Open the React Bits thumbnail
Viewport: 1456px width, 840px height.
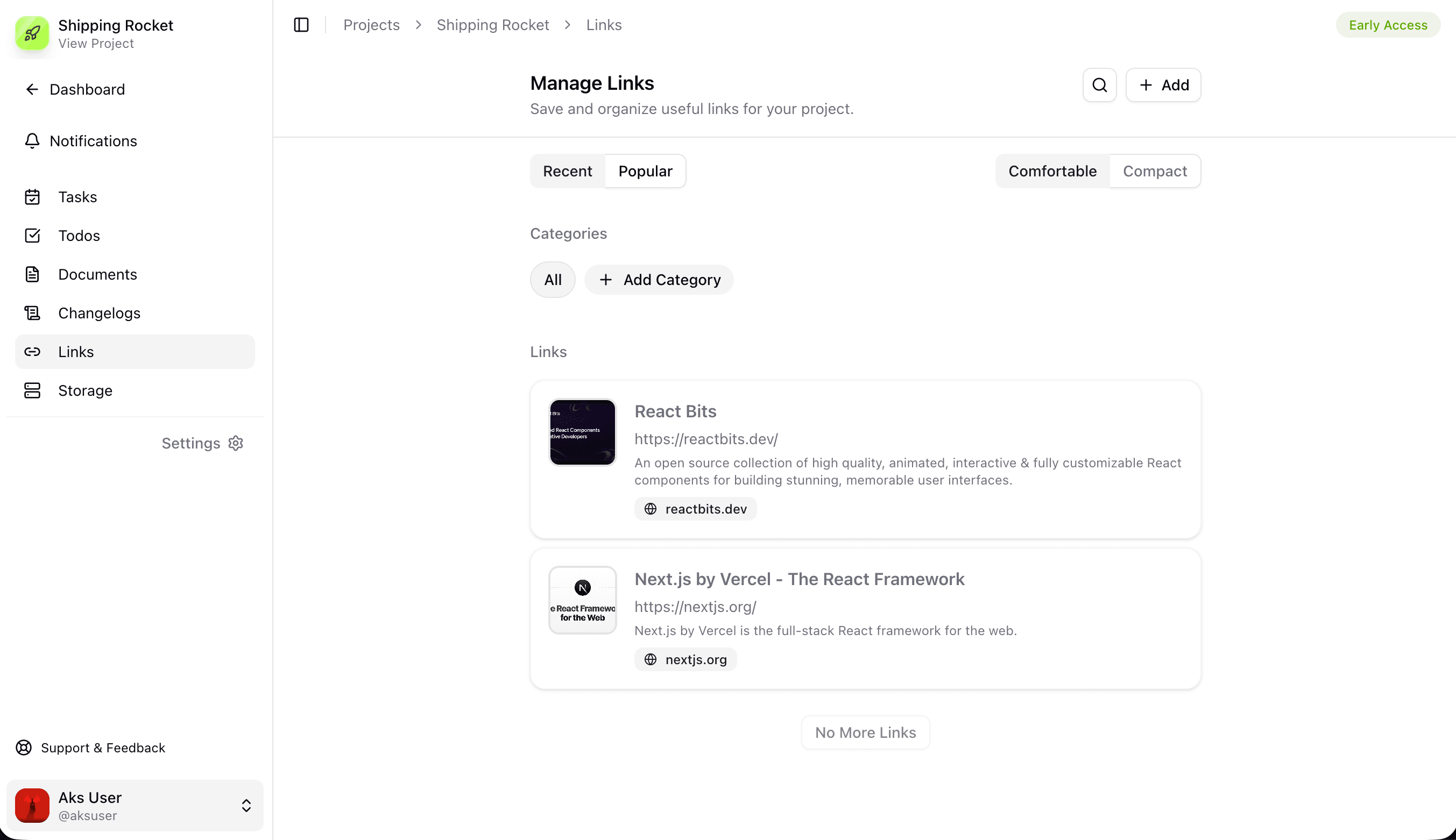[x=582, y=432]
